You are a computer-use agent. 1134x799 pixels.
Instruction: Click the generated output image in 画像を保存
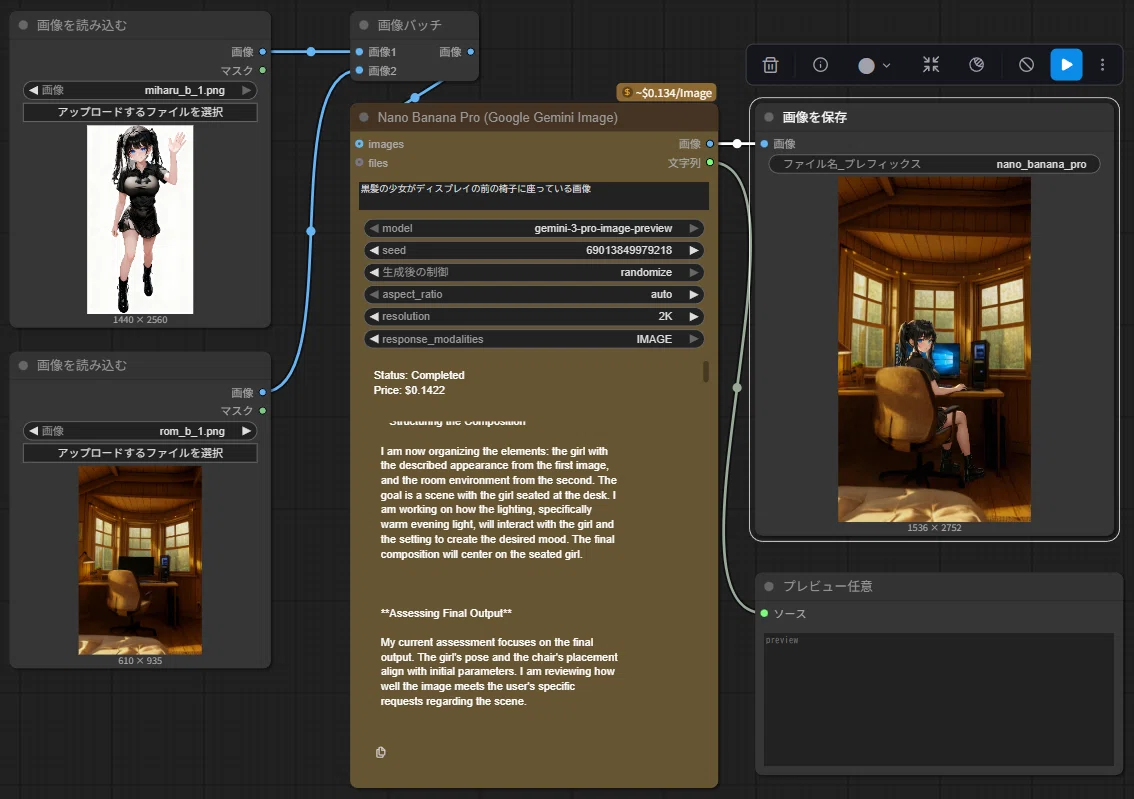pyautogui.click(x=934, y=349)
